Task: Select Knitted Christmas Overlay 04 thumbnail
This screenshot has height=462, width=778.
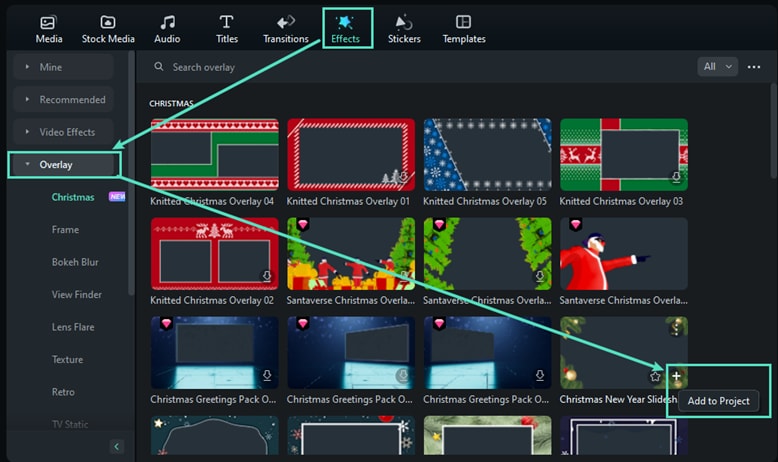Action: pos(214,154)
